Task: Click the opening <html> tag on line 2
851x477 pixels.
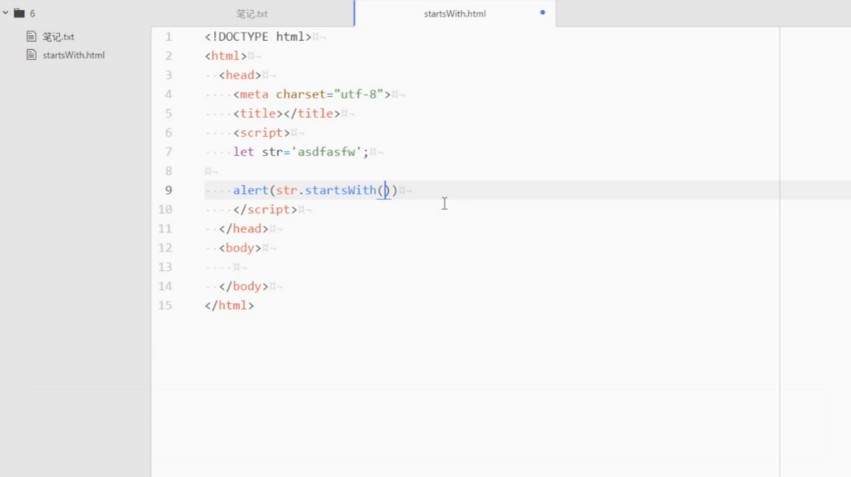Action: tap(226, 56)
